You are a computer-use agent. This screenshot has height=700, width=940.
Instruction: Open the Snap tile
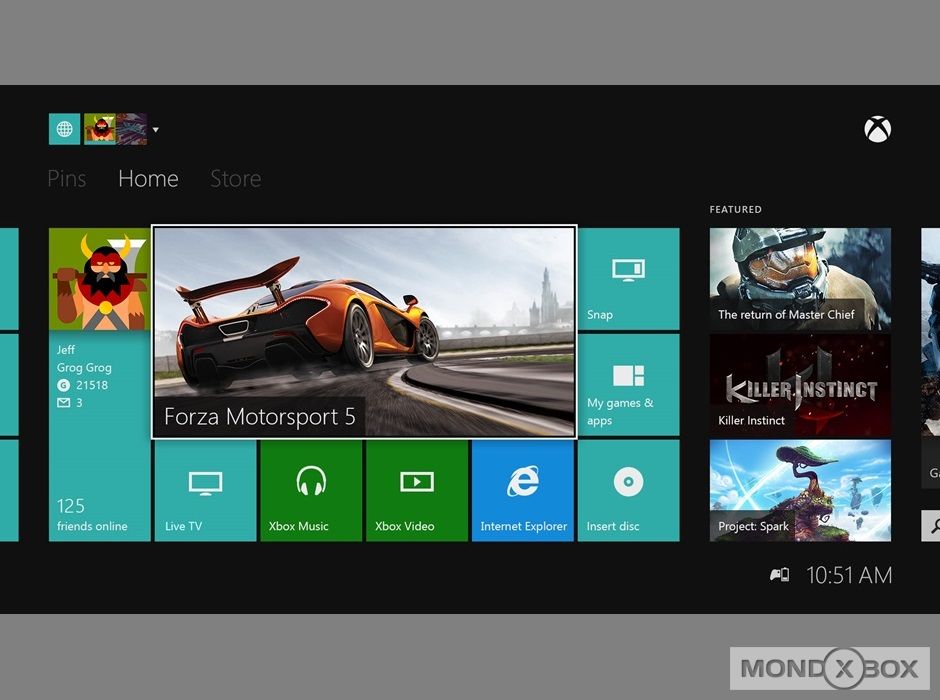(628, 279)
